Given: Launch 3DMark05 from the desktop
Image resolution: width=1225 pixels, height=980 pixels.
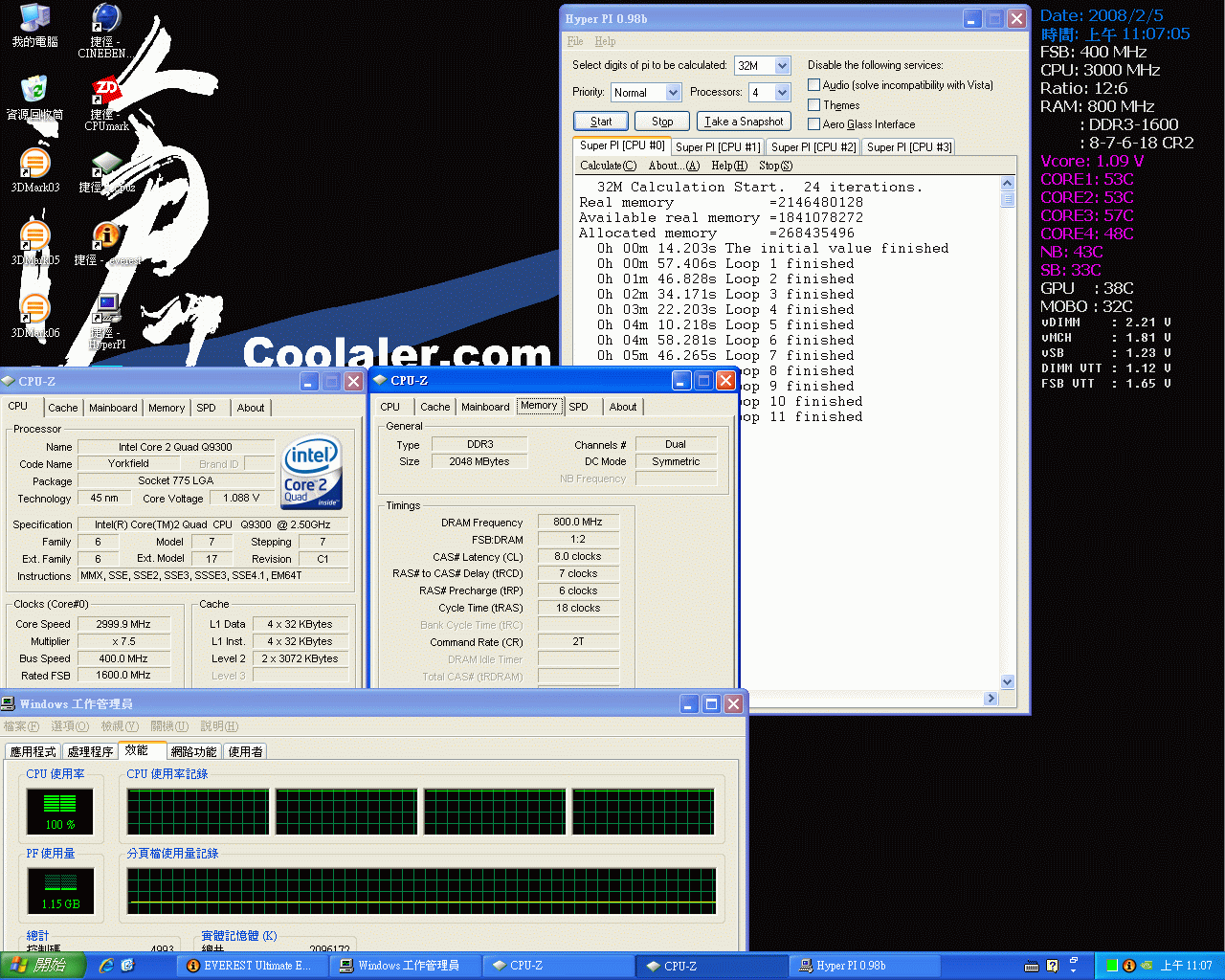Looking at the screenshot, I should point(34,243).
